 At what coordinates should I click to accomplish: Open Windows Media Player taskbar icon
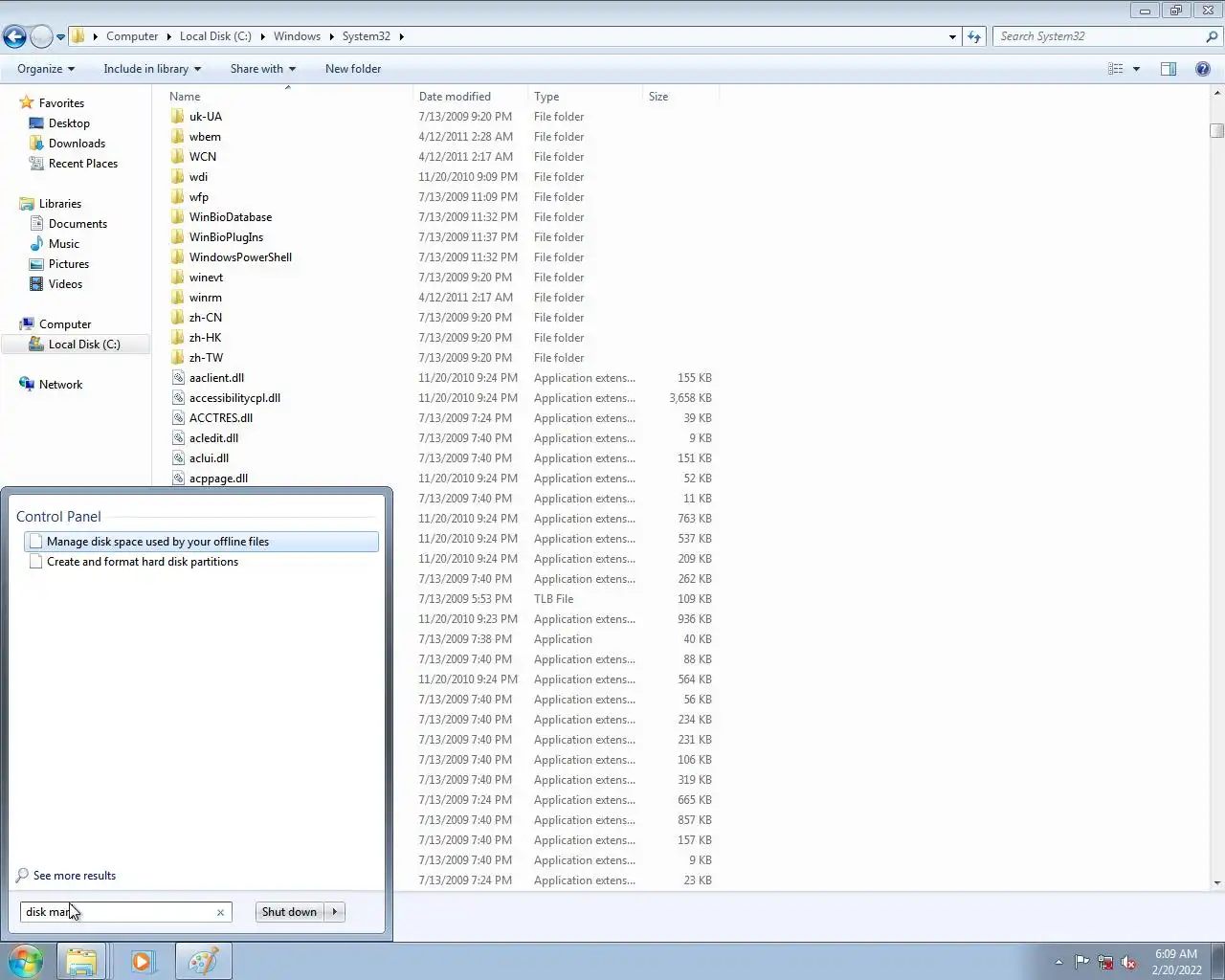pos(143,961)
